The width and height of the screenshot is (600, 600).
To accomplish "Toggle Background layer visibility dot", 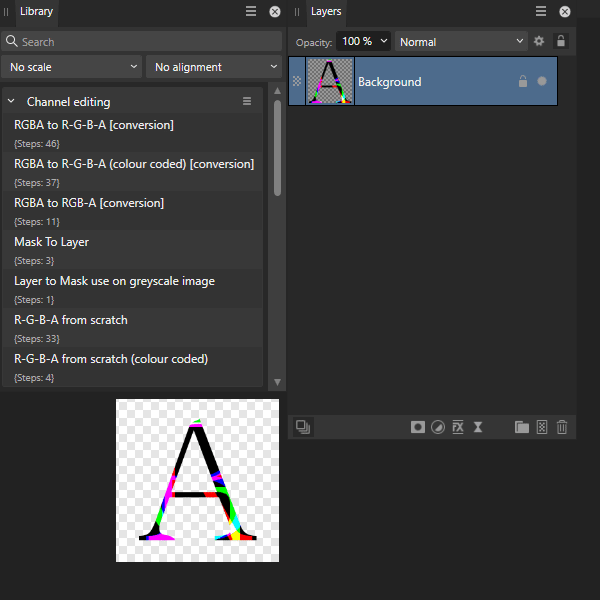I will coord(542,81).
